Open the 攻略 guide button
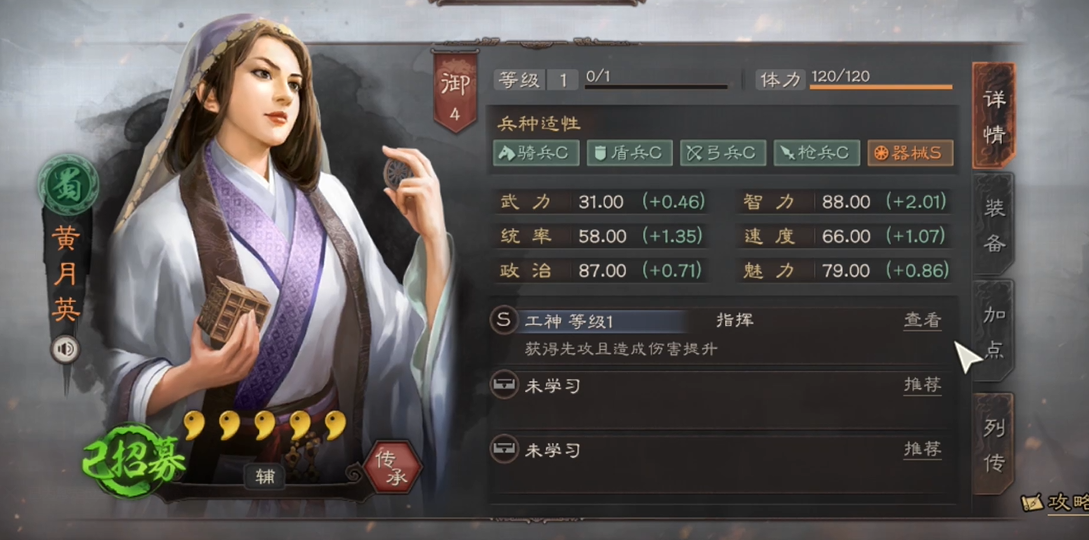The image size is (1089, 540). point(1056,503)
